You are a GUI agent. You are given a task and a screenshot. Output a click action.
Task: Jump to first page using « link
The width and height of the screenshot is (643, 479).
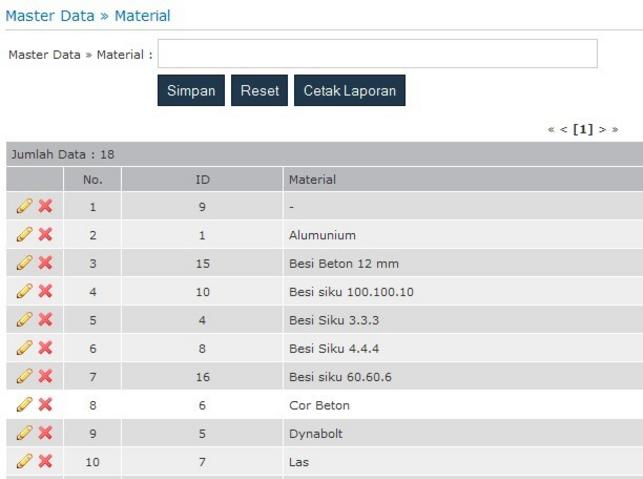click(x=551, y=130)
